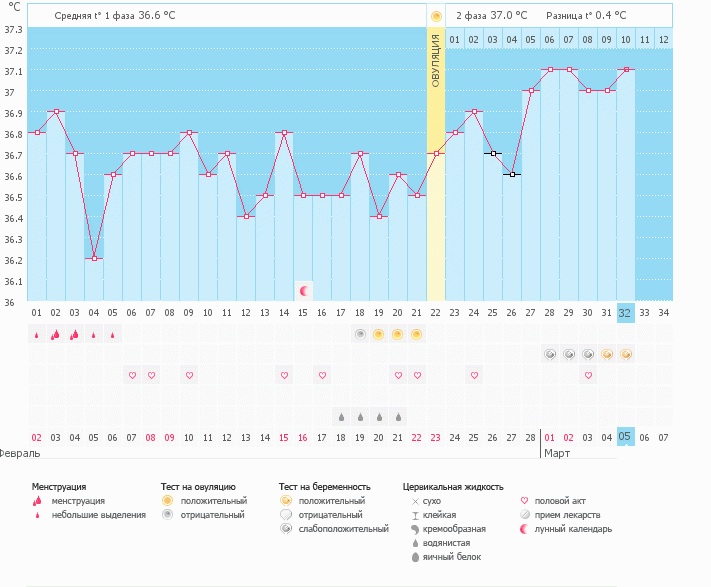
Task: Click the negative ovulation test on cycle day 18
Action: pos(360,335)
